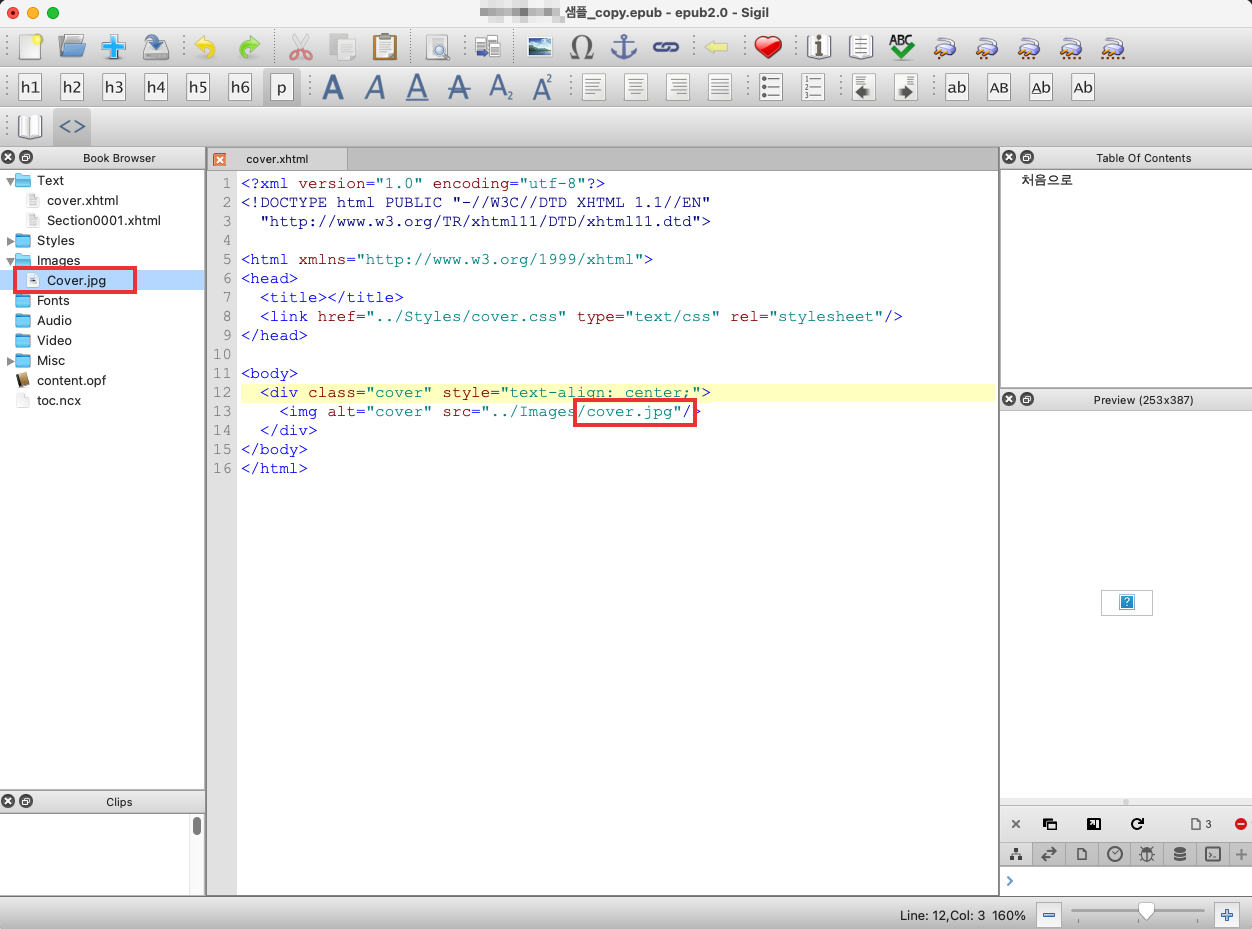The width and height of the screenshot is (1252, 929).
Task: Increase indent level
Action: click(906, 87)
